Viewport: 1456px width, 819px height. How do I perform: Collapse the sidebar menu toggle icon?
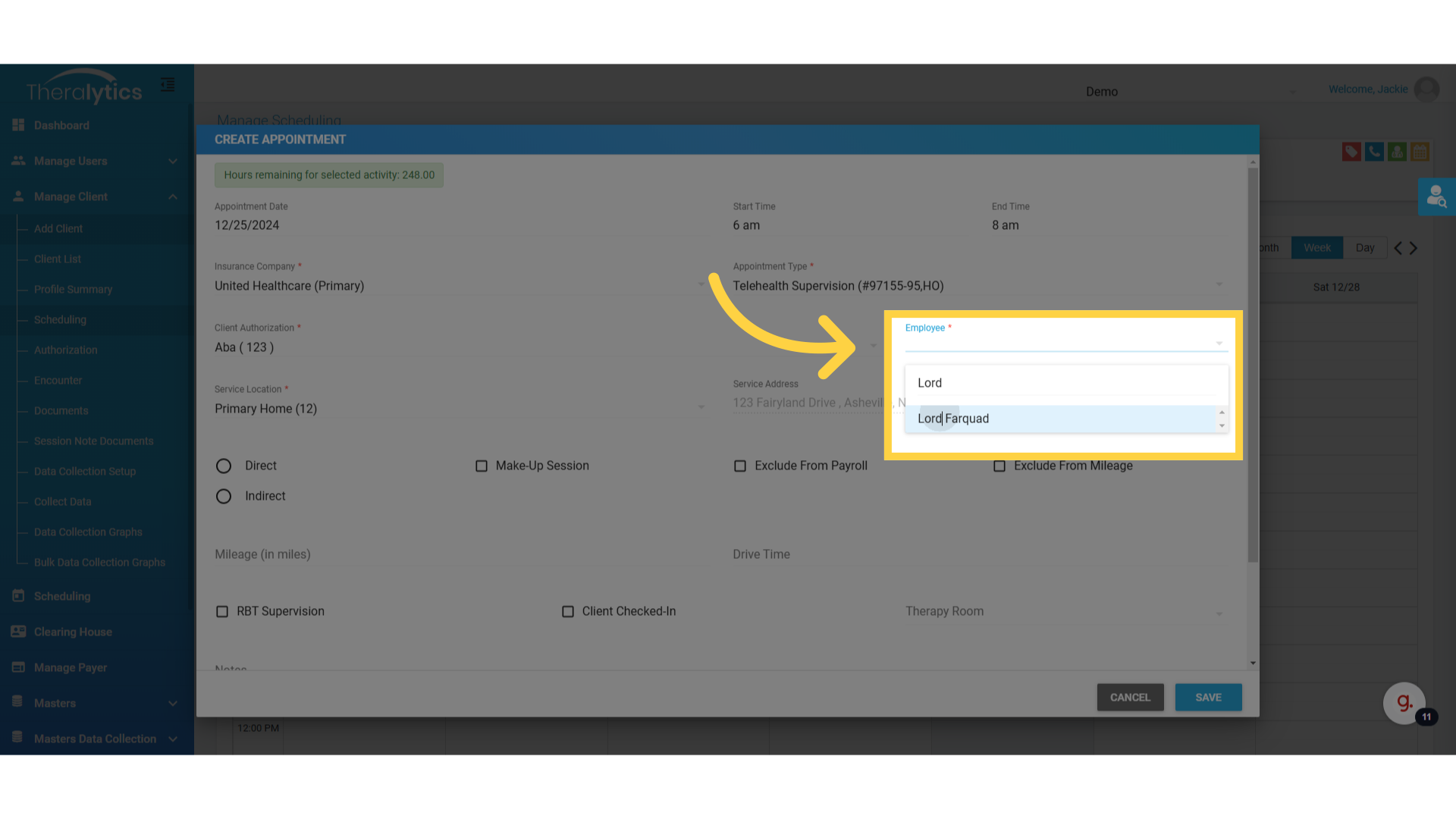point(168,85)
